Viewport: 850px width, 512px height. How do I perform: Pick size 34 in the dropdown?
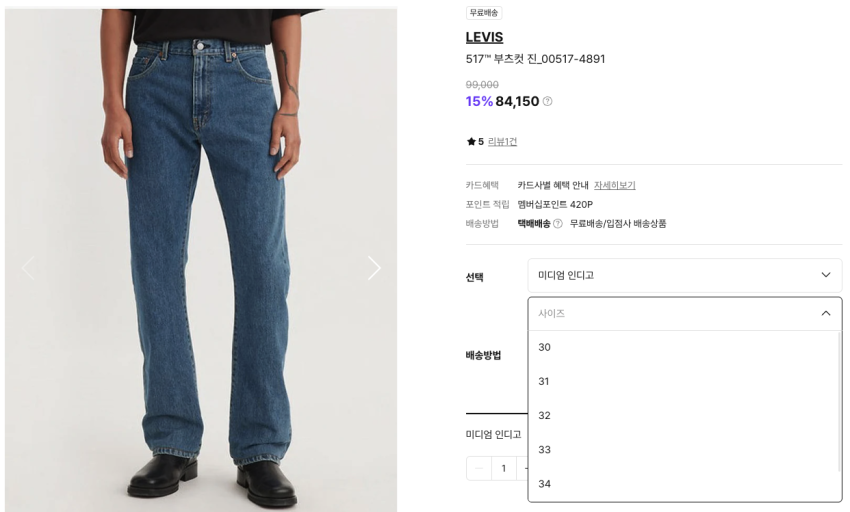683,484
